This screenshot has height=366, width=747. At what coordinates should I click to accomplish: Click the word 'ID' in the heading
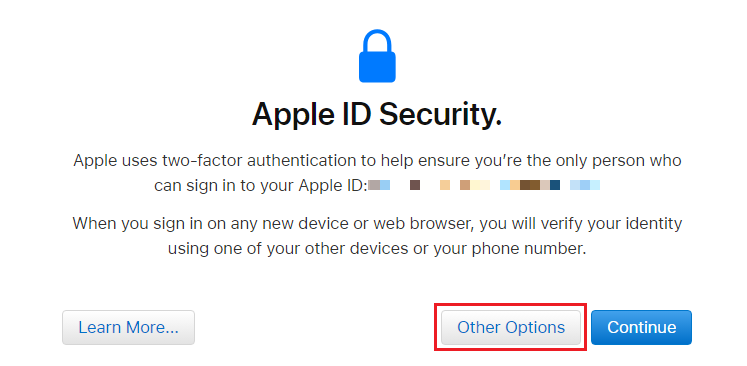tap(358, 115)
